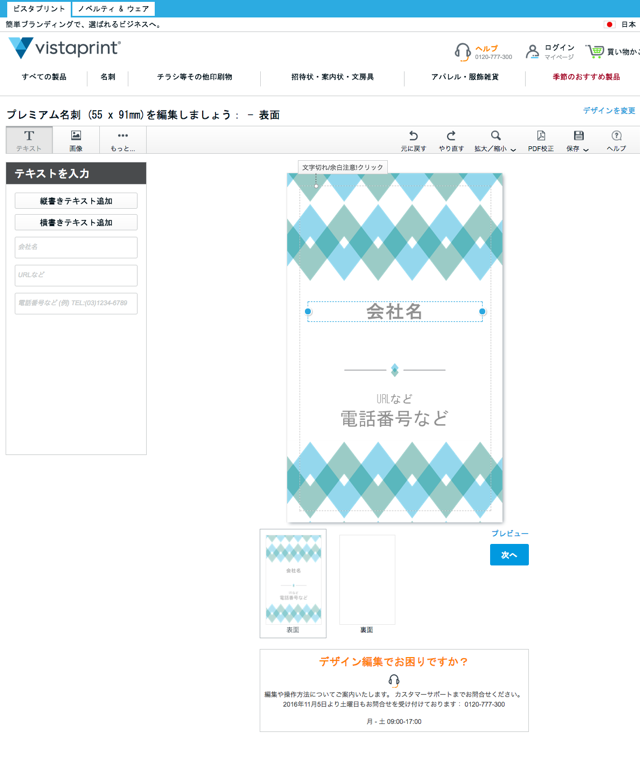Grab left handle of 会社名 text box

[308, 312]
